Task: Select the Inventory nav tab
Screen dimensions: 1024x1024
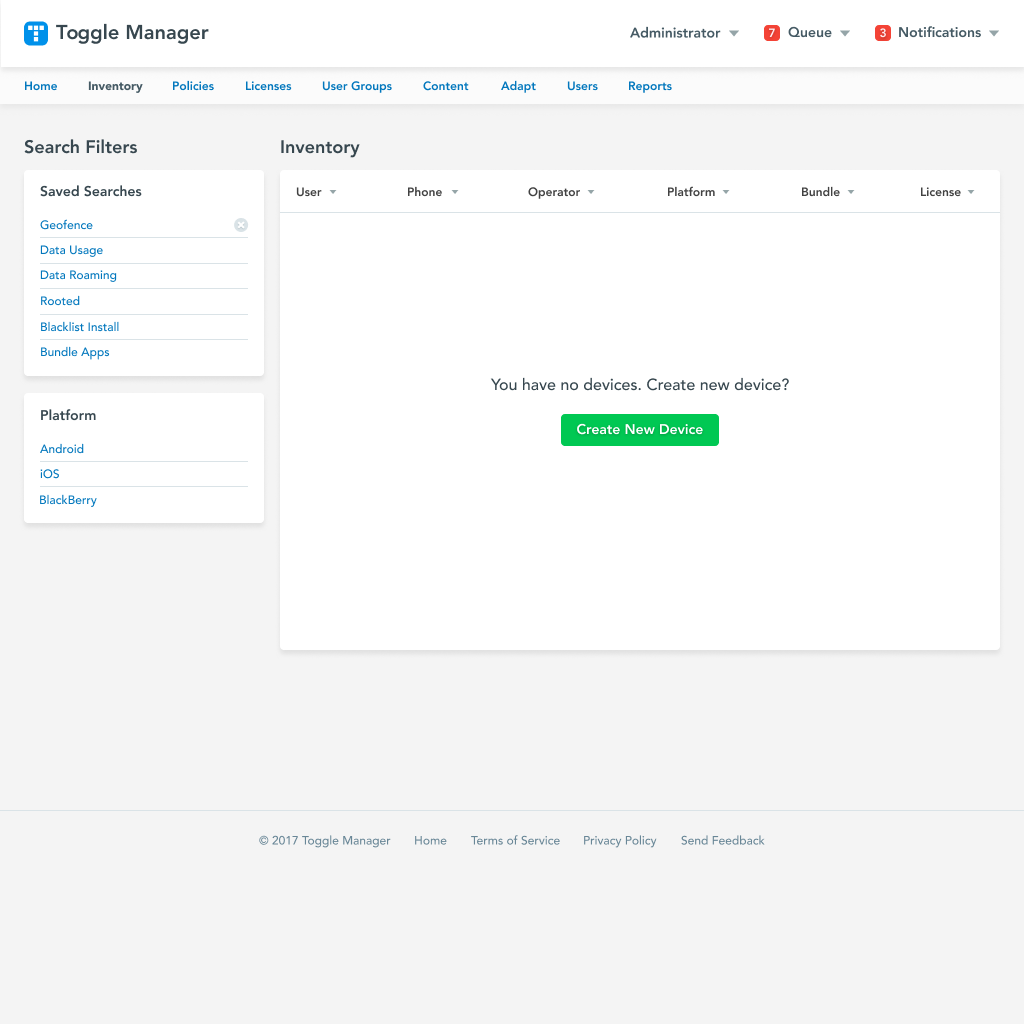Action: pyautogui.click(x=115, y=86)
